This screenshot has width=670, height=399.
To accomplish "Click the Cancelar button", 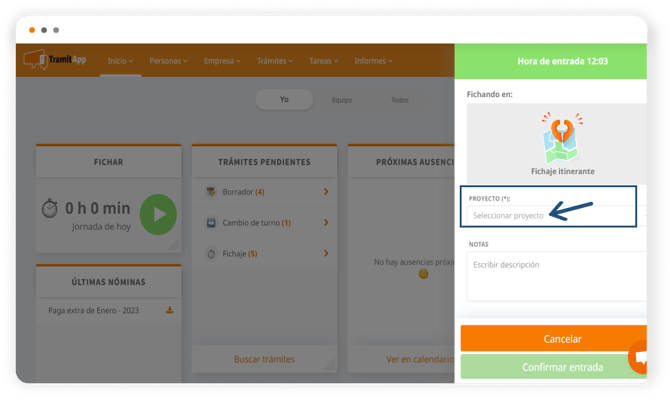I will tap(554, 339).
